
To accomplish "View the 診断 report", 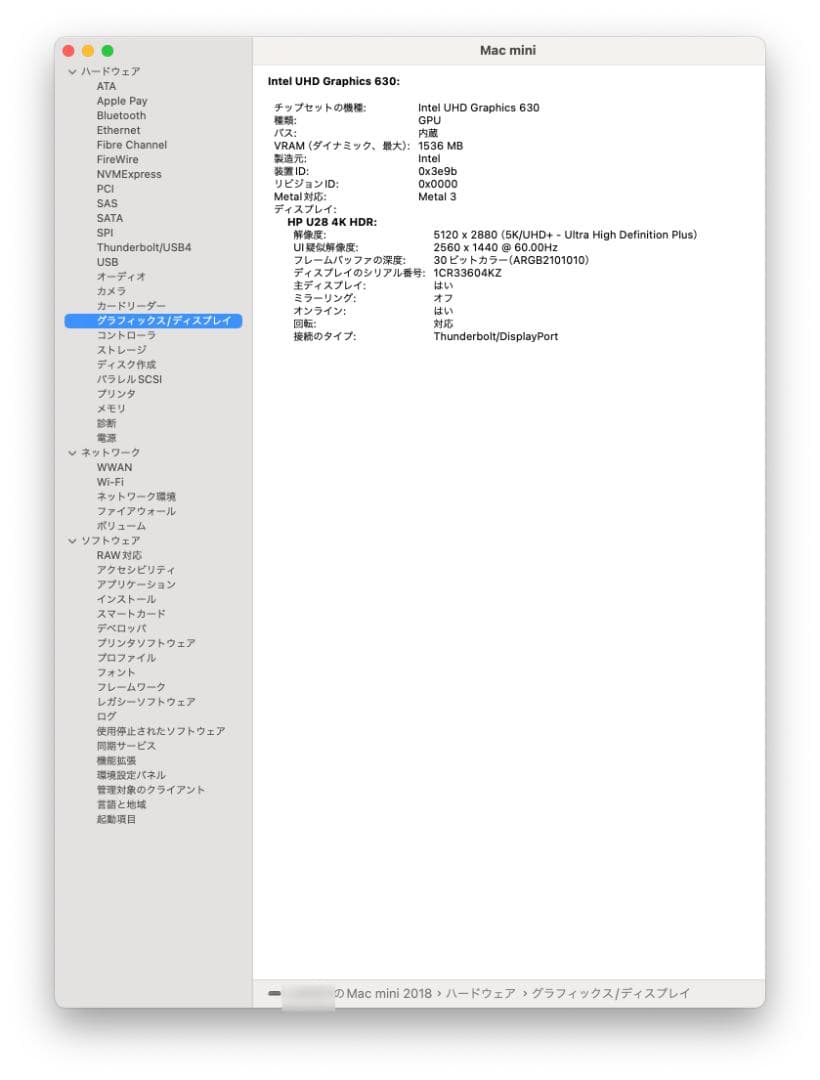I will [x=108, y=423].
